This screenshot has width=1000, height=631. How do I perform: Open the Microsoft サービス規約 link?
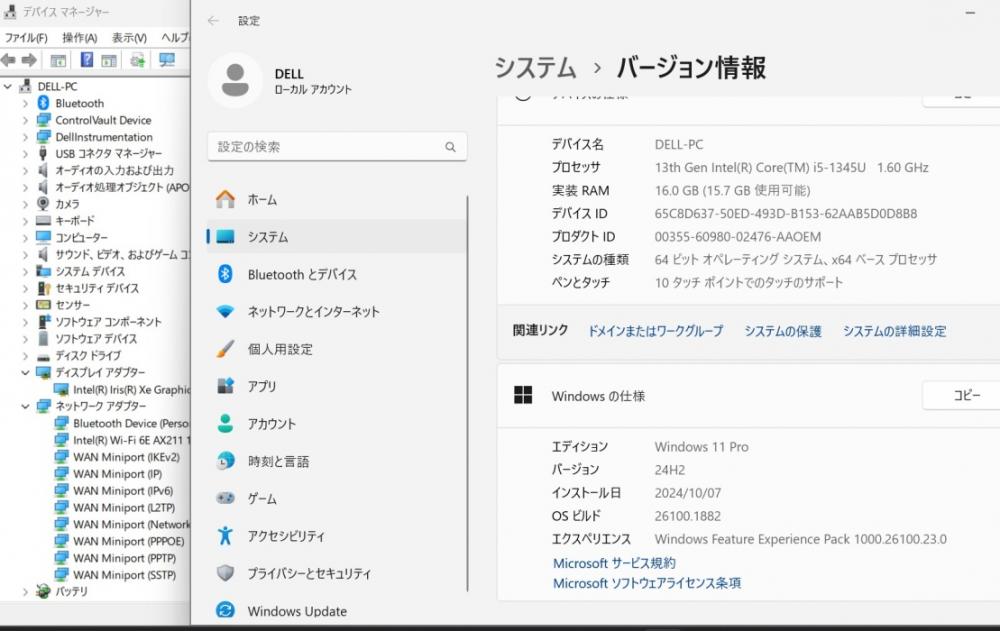point(614,563)
